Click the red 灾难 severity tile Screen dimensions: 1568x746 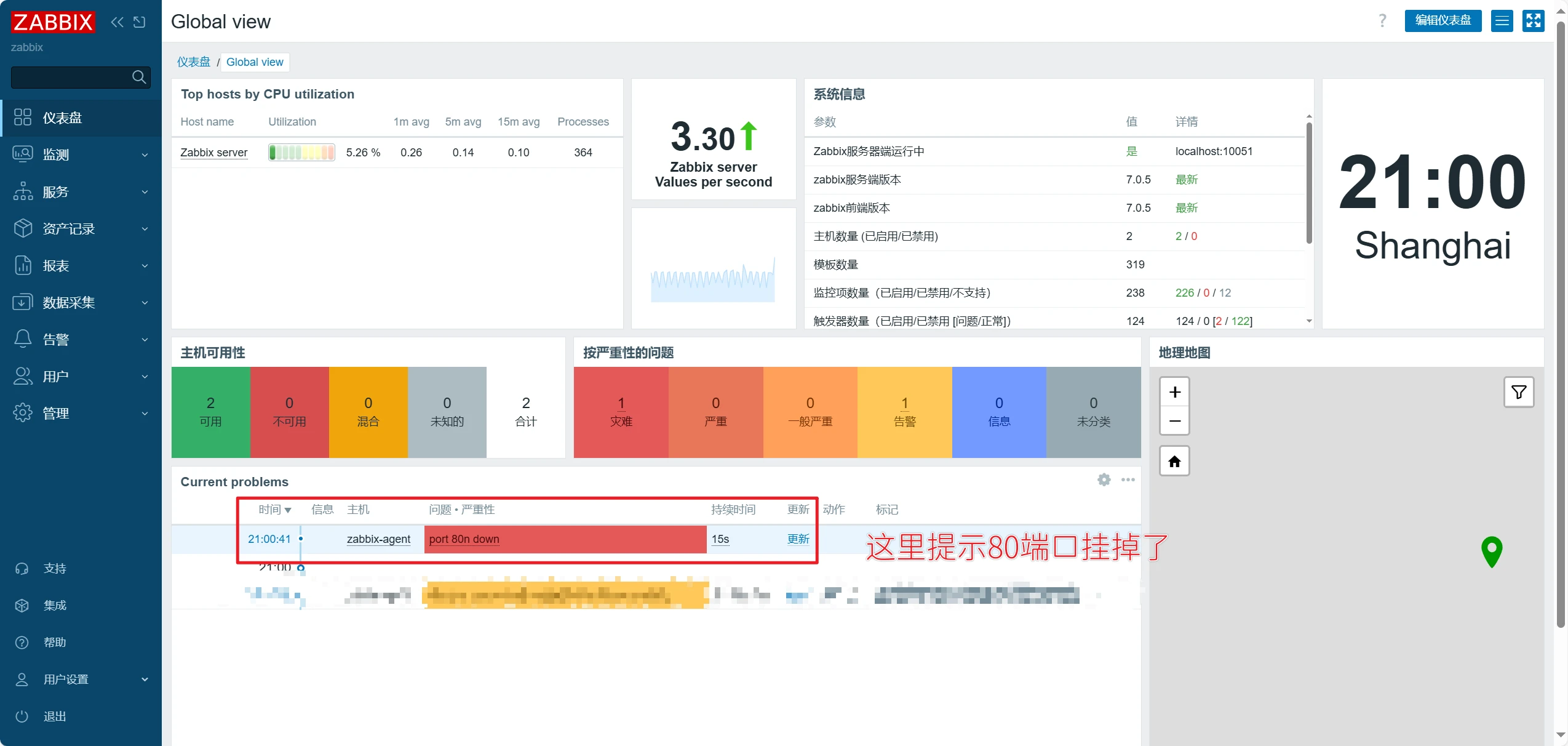click(621, 412)
